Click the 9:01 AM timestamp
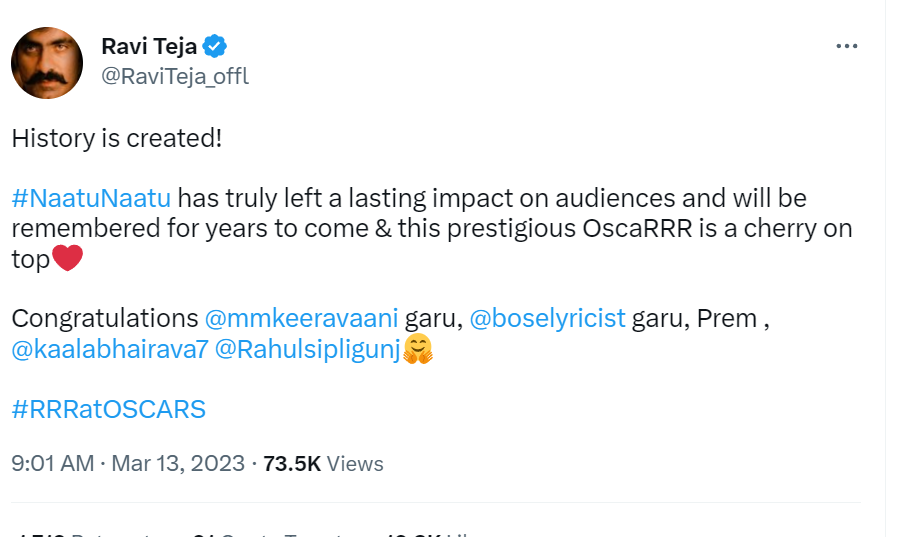907x537 pixels. (x=52, y=463)
